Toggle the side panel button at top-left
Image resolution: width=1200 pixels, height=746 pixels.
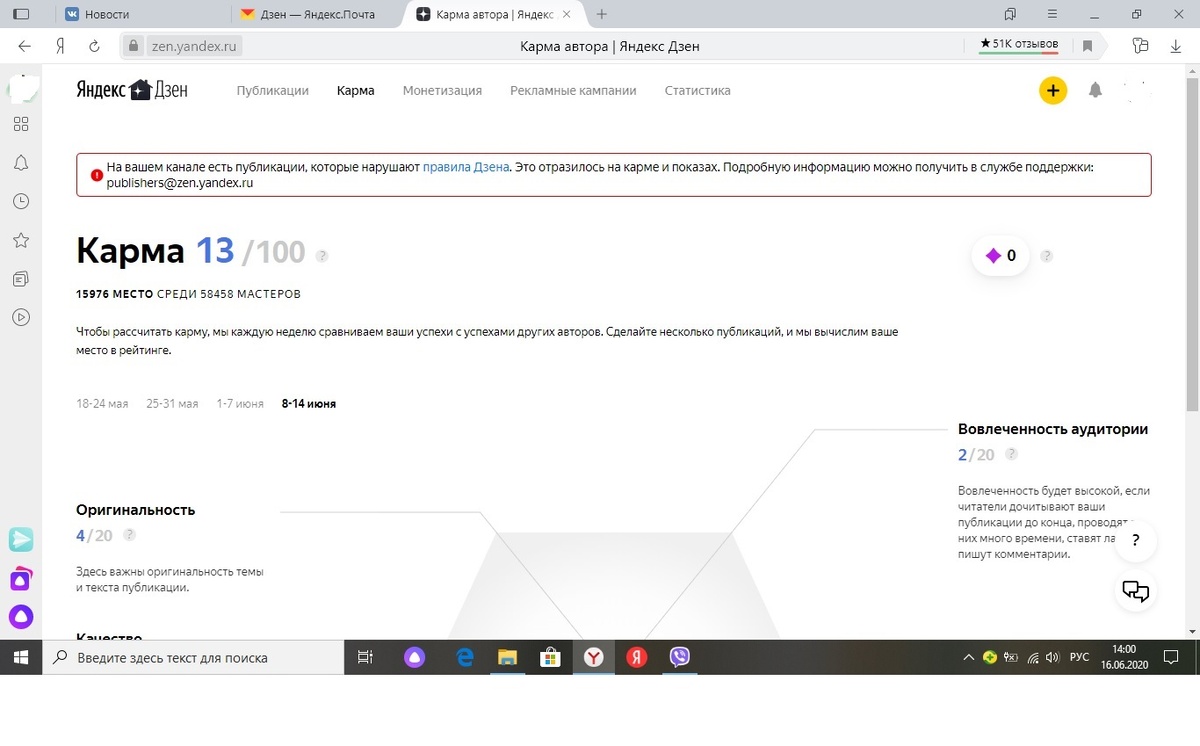click(21, 14)
